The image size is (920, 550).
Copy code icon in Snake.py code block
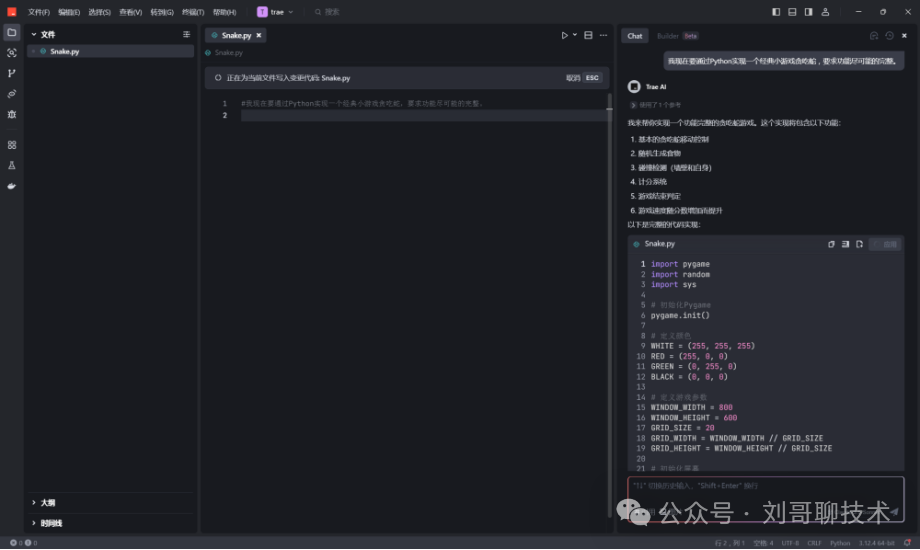(831, 244)
